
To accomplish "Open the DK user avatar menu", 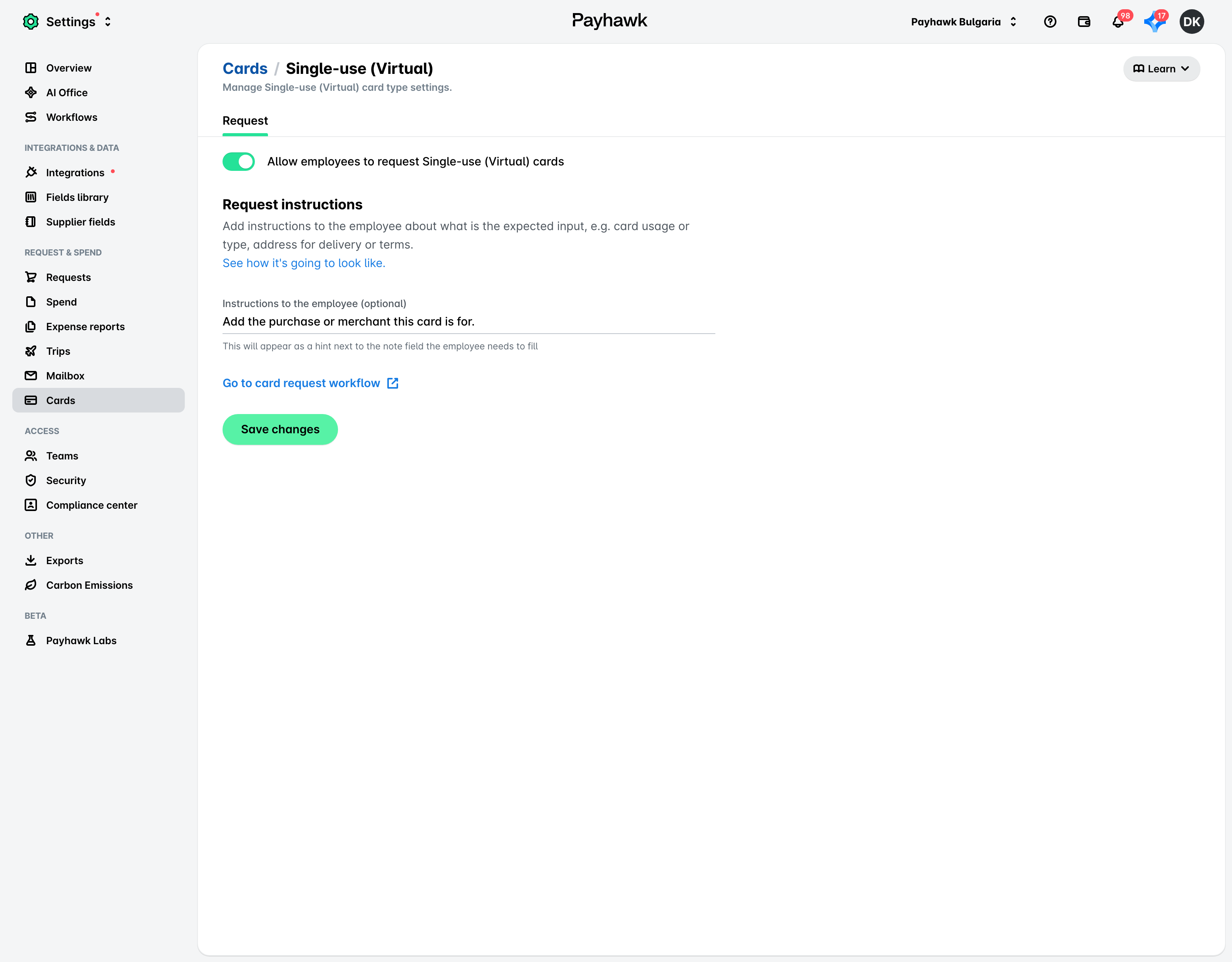I will 1192,22.
